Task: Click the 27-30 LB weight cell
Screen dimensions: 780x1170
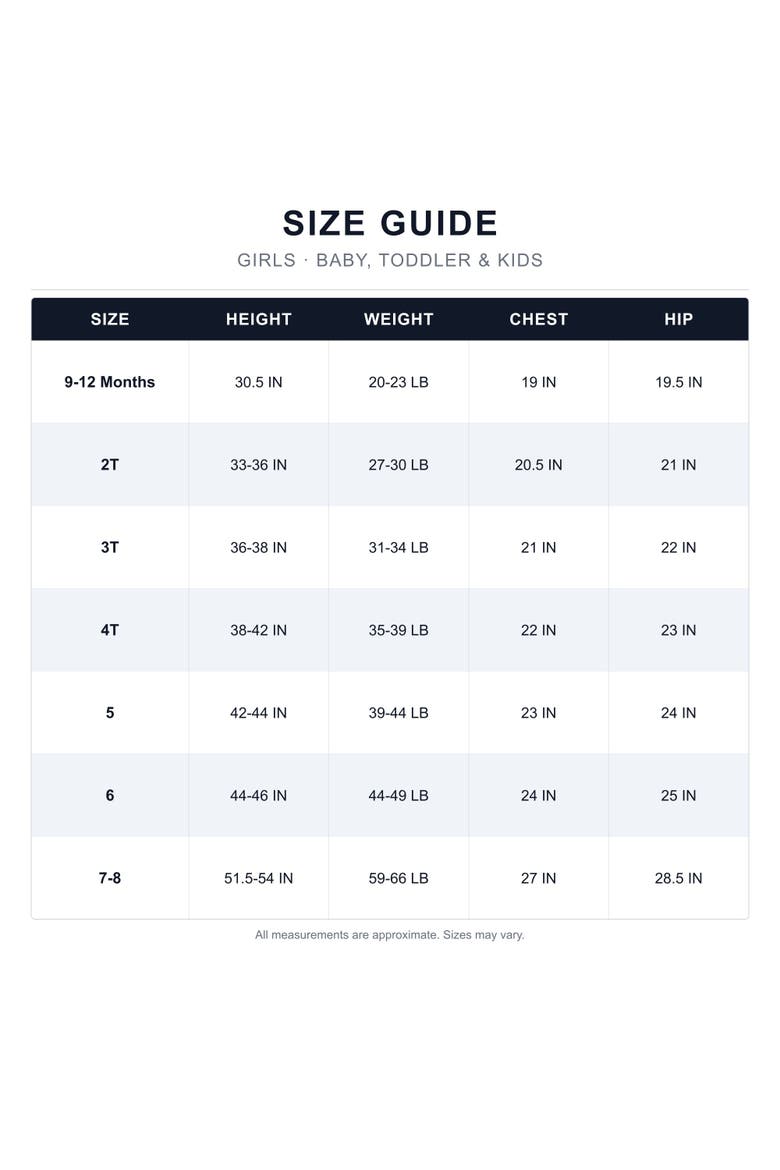Action: (399, 465)
